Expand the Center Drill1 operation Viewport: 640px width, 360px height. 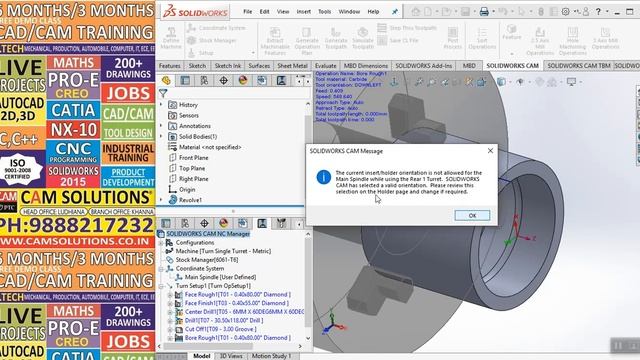170,312
